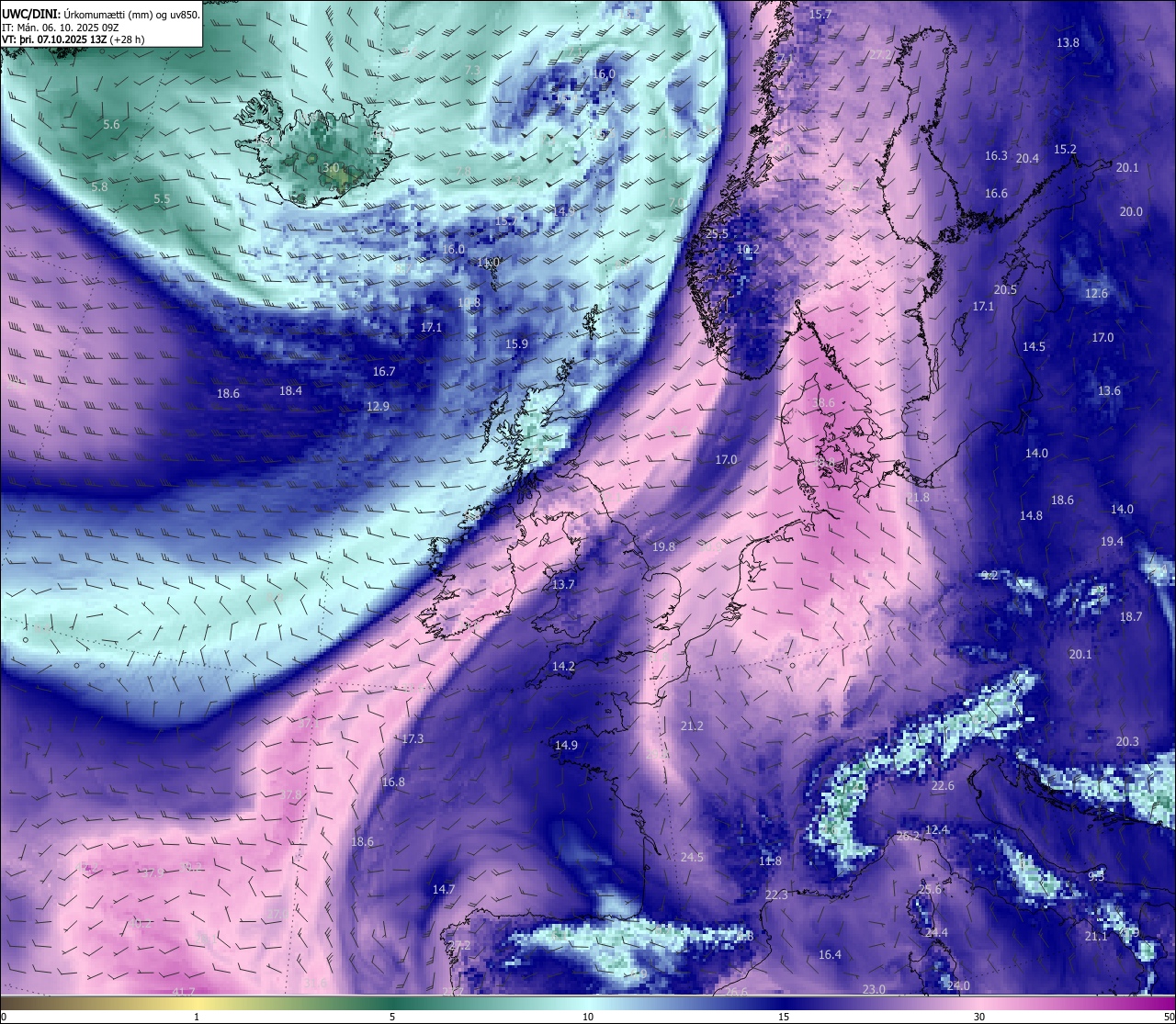Click the 13.6 value on the map
The height and width of the screenshot is (1024, 1176).
[1109, 390]
